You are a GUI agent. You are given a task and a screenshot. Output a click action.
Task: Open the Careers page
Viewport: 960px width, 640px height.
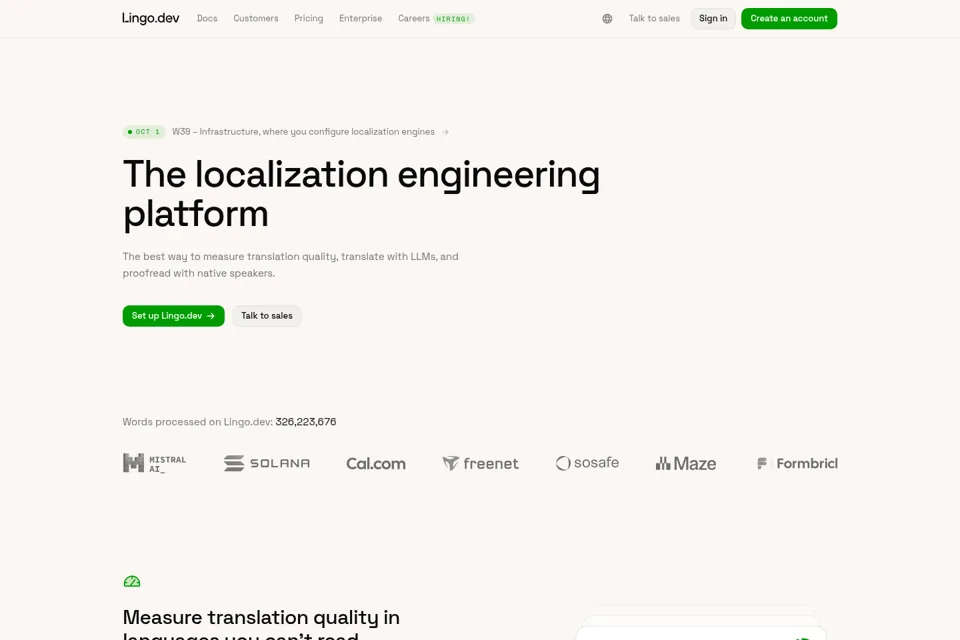pyautogui.click(x=414, y=18)
